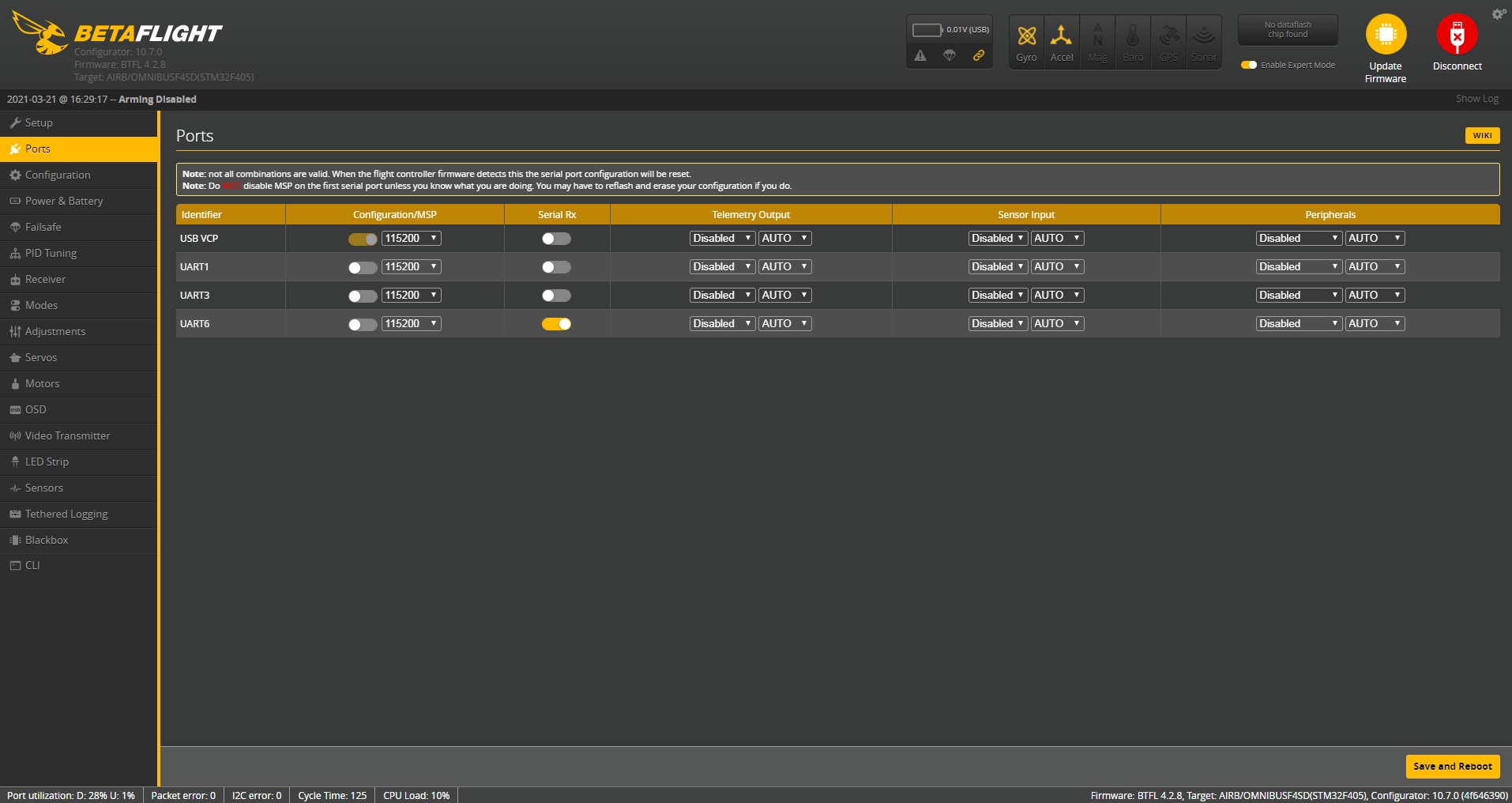Viewport: 1512px width, 803px height.
Task: Enable Serial Rx on USB VCP
Action: pyautogui.click(x=556, y=239)
